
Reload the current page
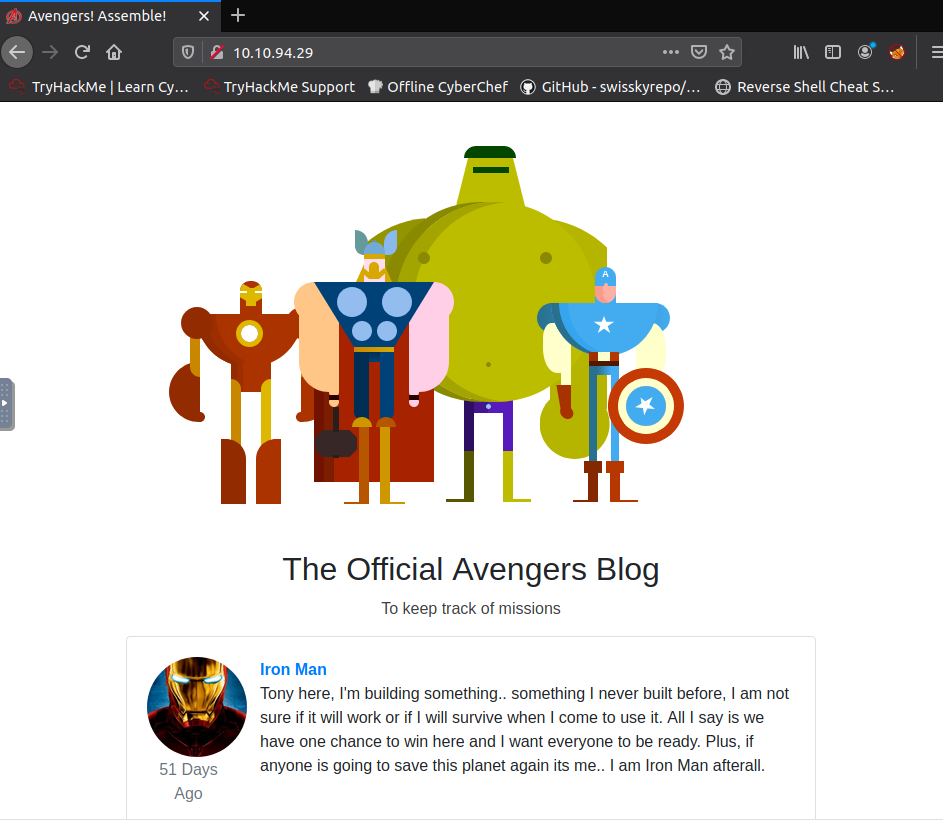(x=82, y=52)
